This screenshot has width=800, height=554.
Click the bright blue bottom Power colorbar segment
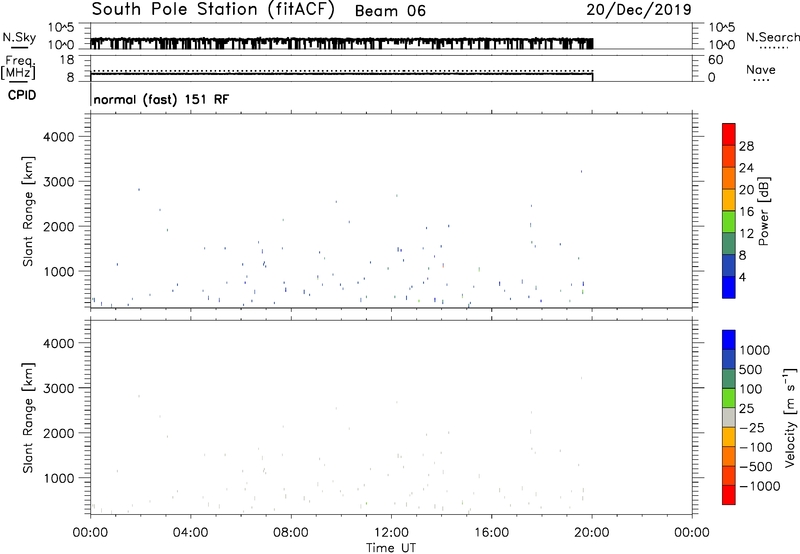pyautogui.click(x=729, y=287)
